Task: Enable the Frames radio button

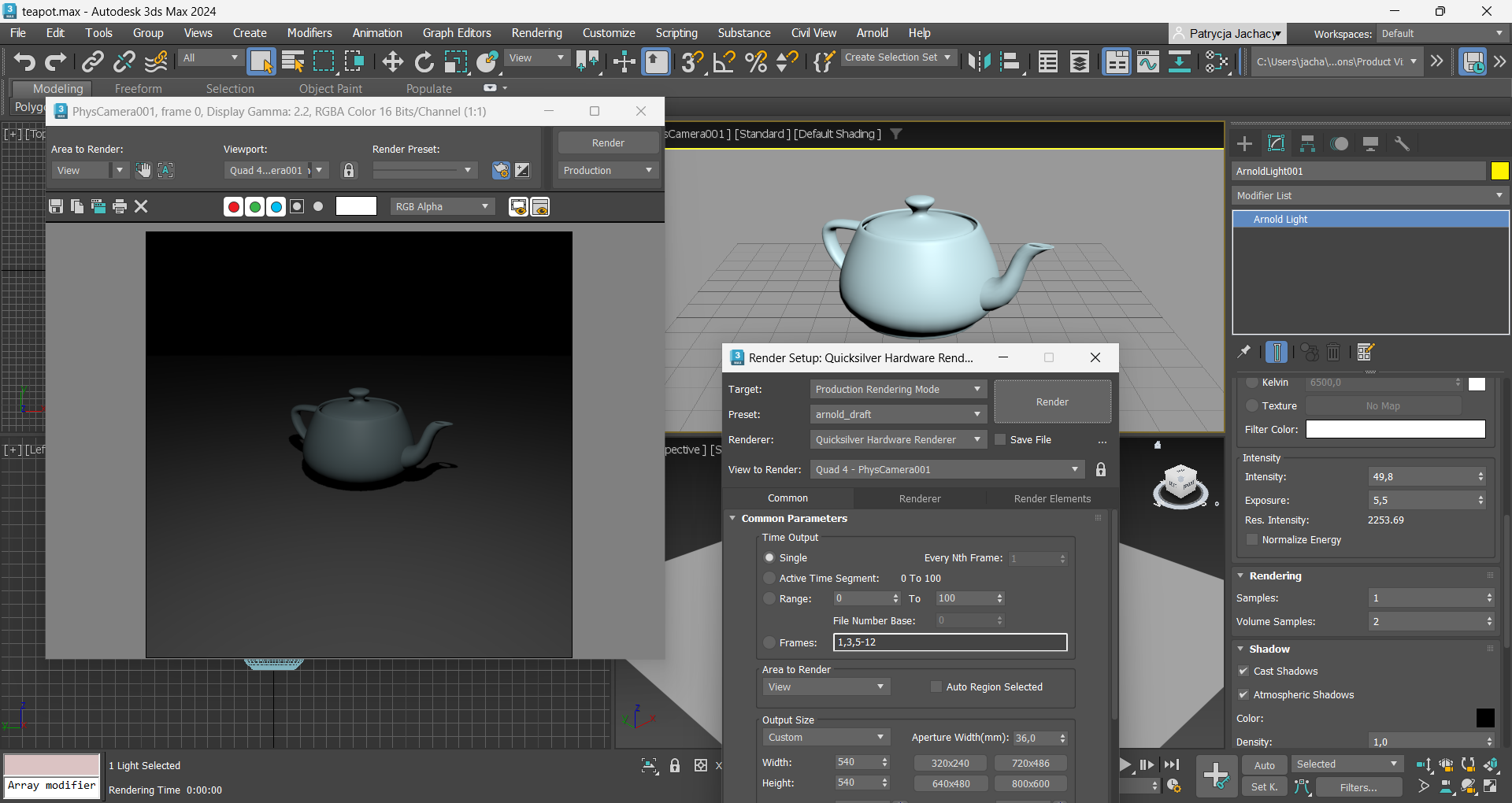Action: (769, 642)
